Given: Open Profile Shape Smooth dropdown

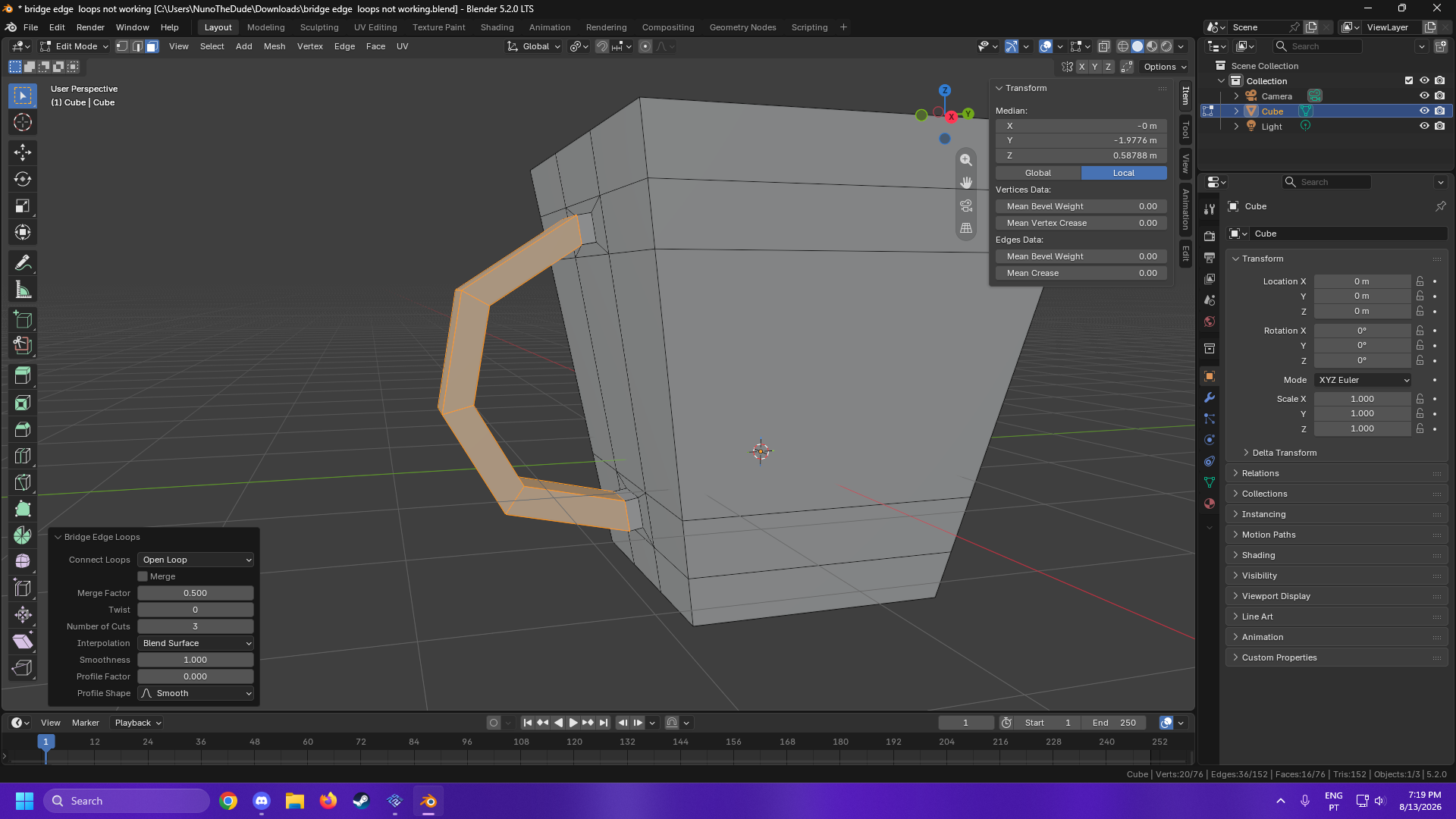Looking at the screenshot, I should [196, 693].
